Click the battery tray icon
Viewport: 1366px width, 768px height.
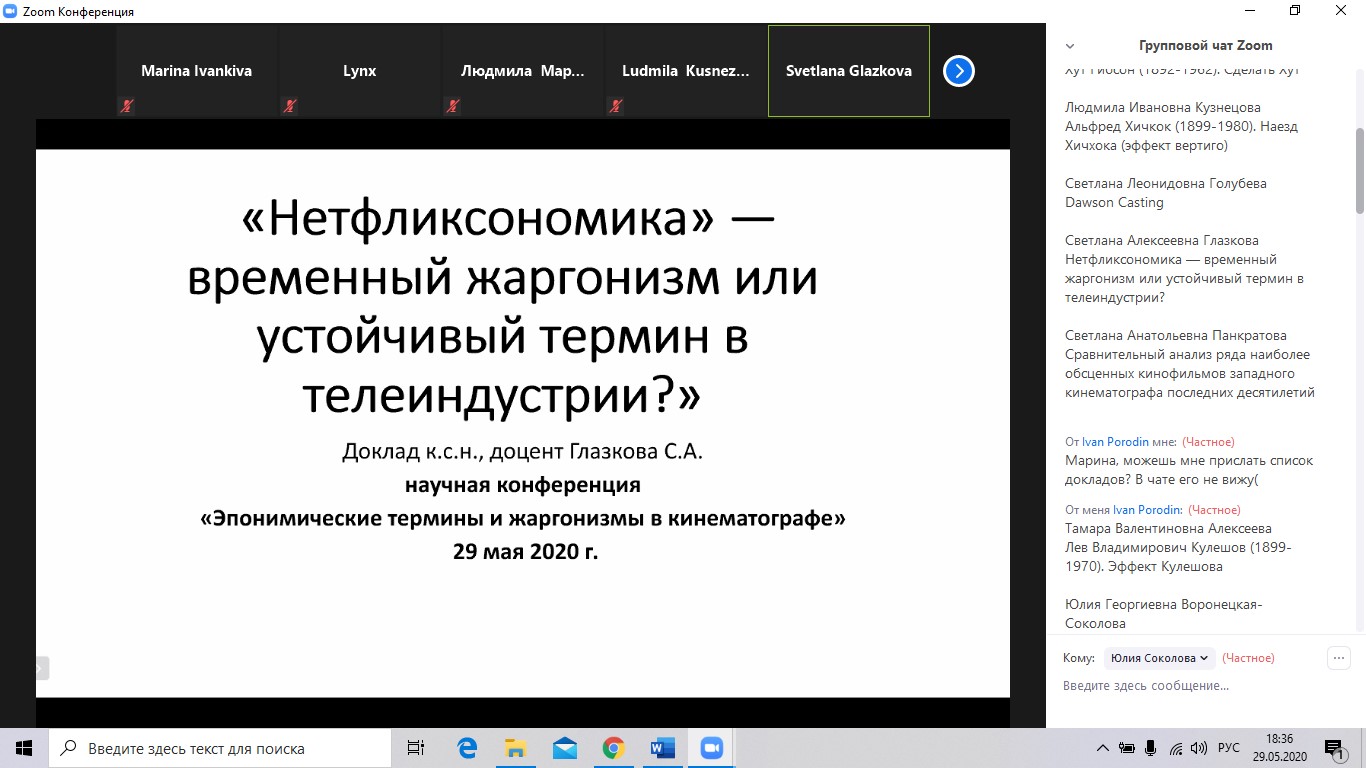[1127, 748]
